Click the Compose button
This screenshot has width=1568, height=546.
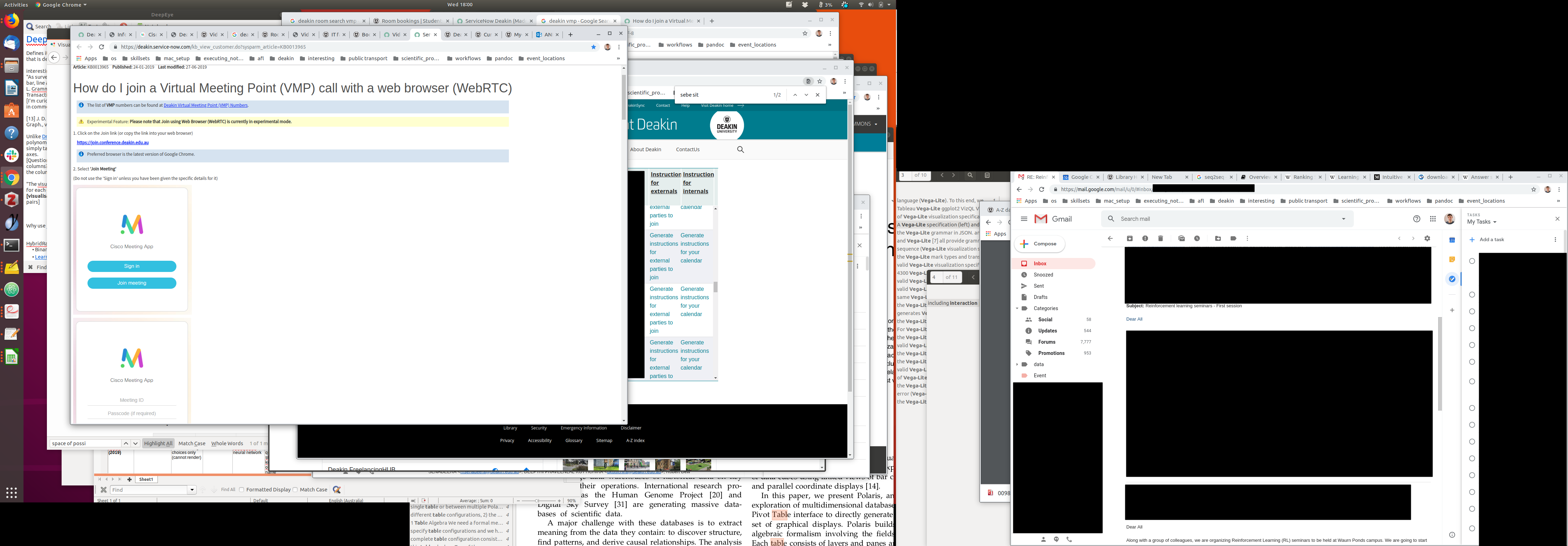tap(1039, 244)
